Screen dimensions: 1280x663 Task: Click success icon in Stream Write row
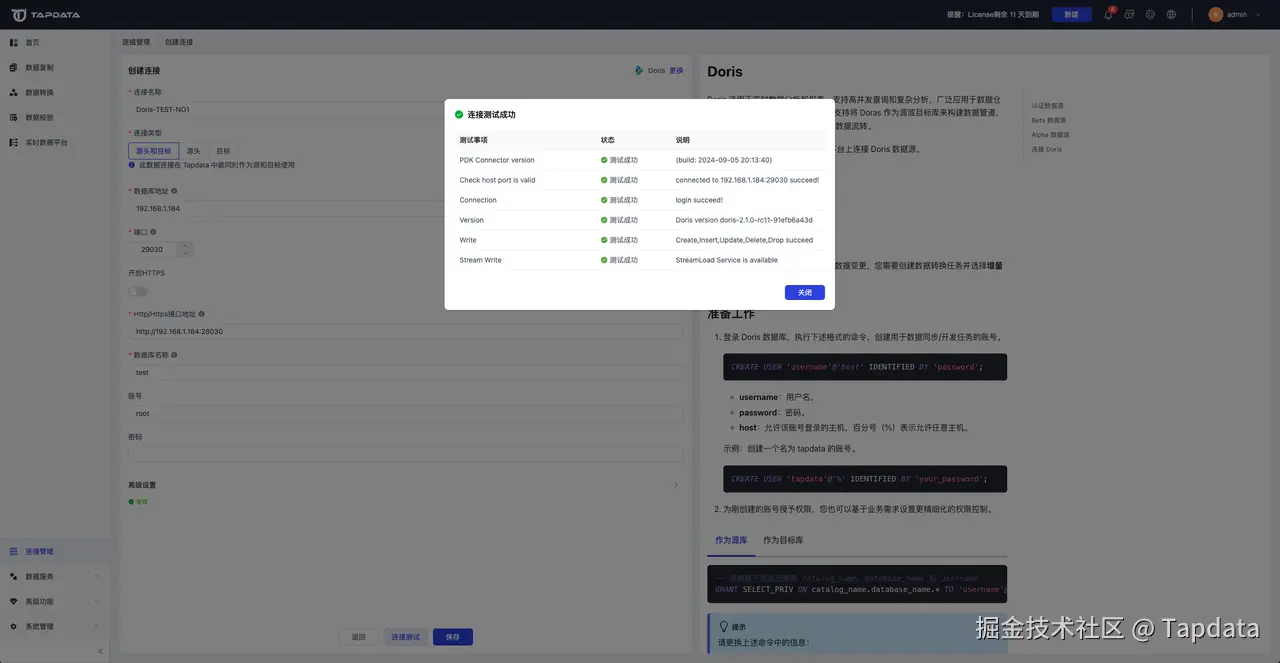click(604, 260)
